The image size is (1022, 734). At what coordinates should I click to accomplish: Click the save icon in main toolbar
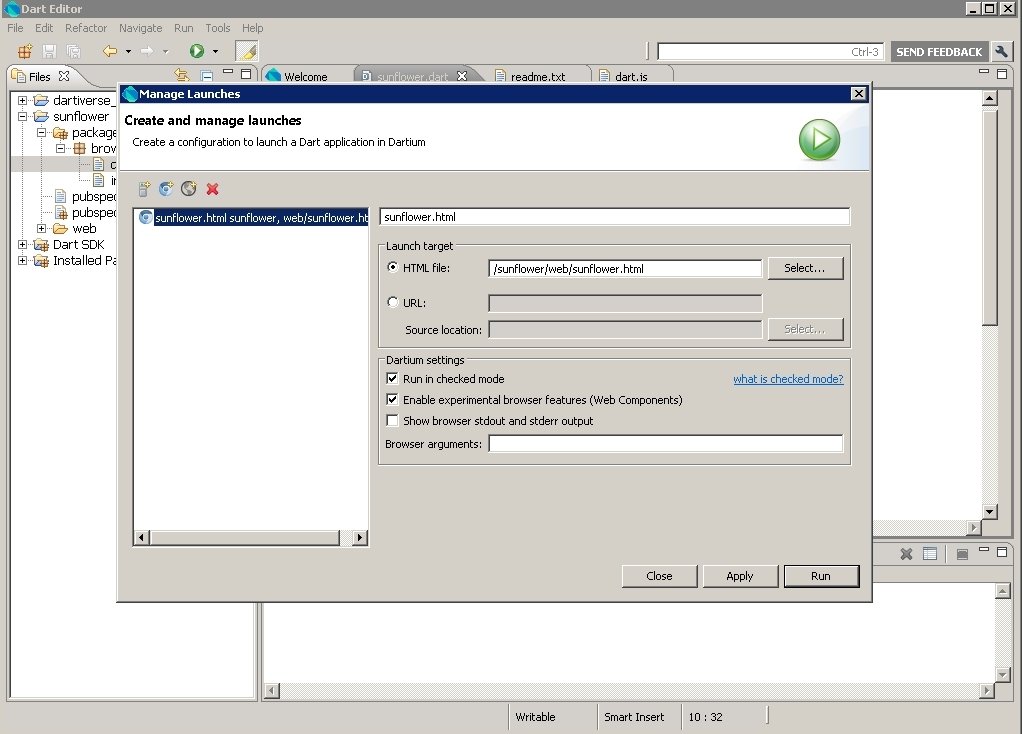pos(49,51)
